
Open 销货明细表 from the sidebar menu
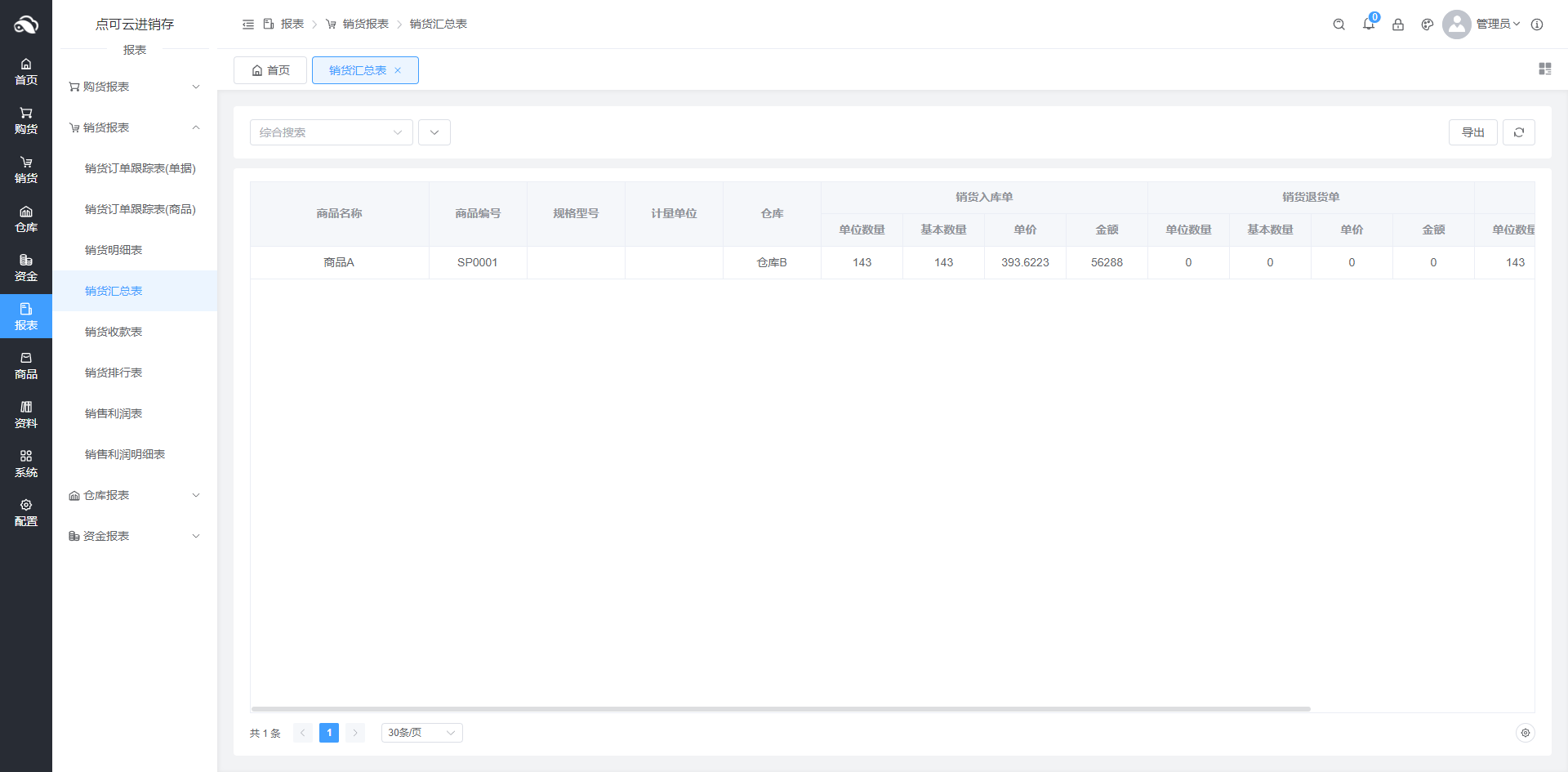tap(114, 250)
